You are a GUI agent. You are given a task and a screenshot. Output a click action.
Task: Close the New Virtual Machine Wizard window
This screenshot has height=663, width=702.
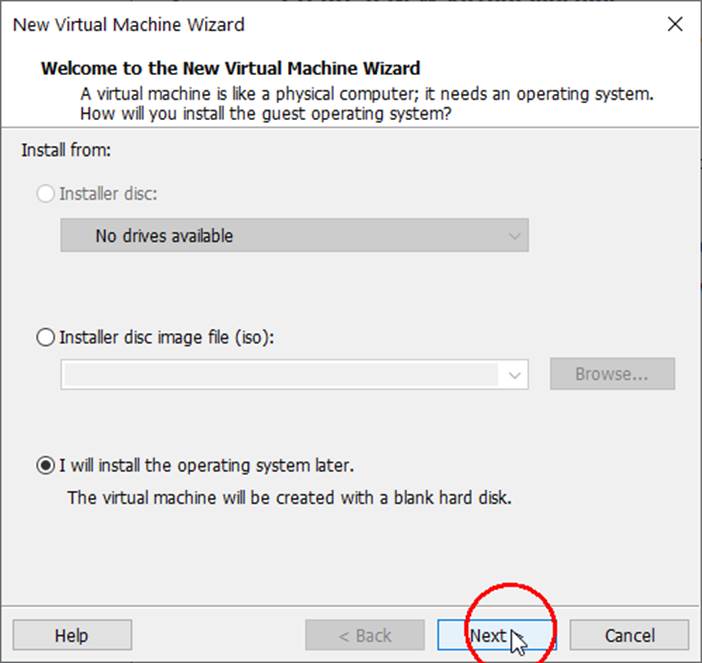675,24
